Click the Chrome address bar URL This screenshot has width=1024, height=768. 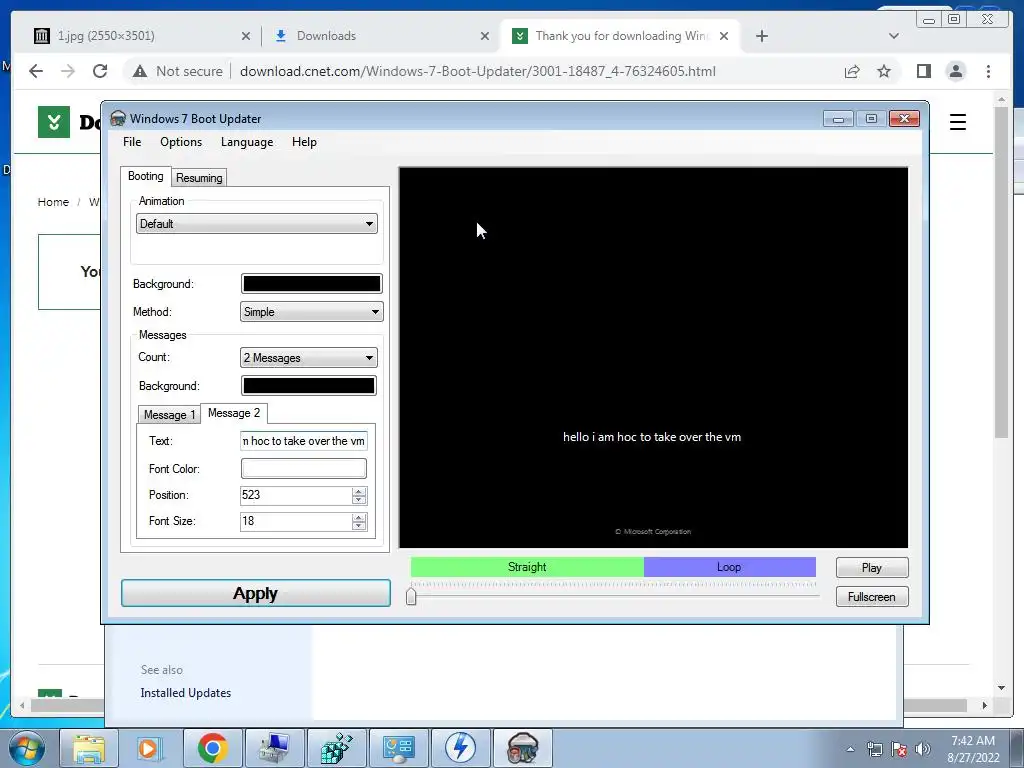click(477, 71)
